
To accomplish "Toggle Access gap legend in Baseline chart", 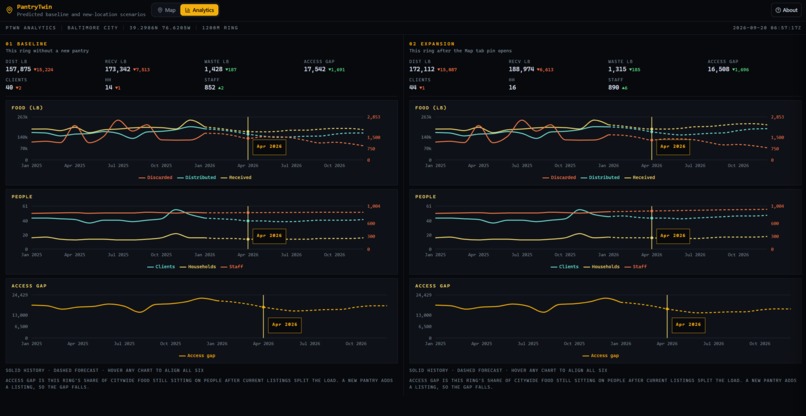I will (197, 356).
